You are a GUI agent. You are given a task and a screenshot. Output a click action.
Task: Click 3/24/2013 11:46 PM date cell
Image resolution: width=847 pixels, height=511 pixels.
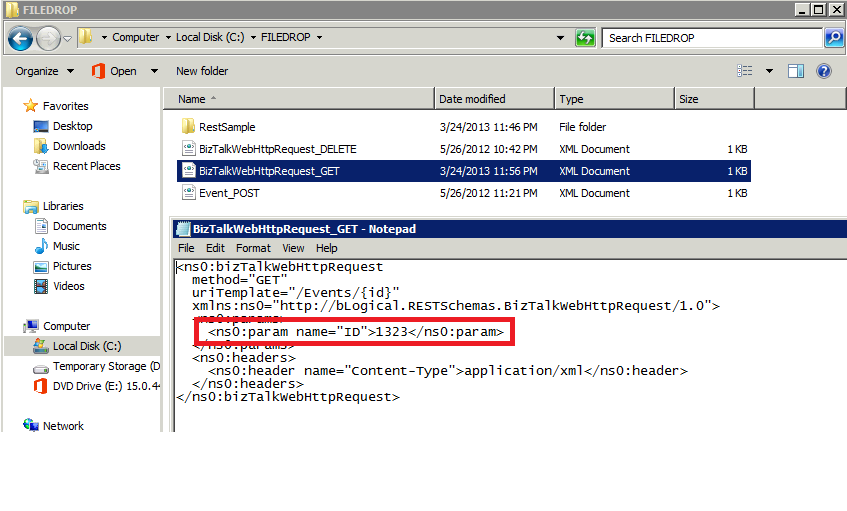pyautogui.click(x=488, y=127)
